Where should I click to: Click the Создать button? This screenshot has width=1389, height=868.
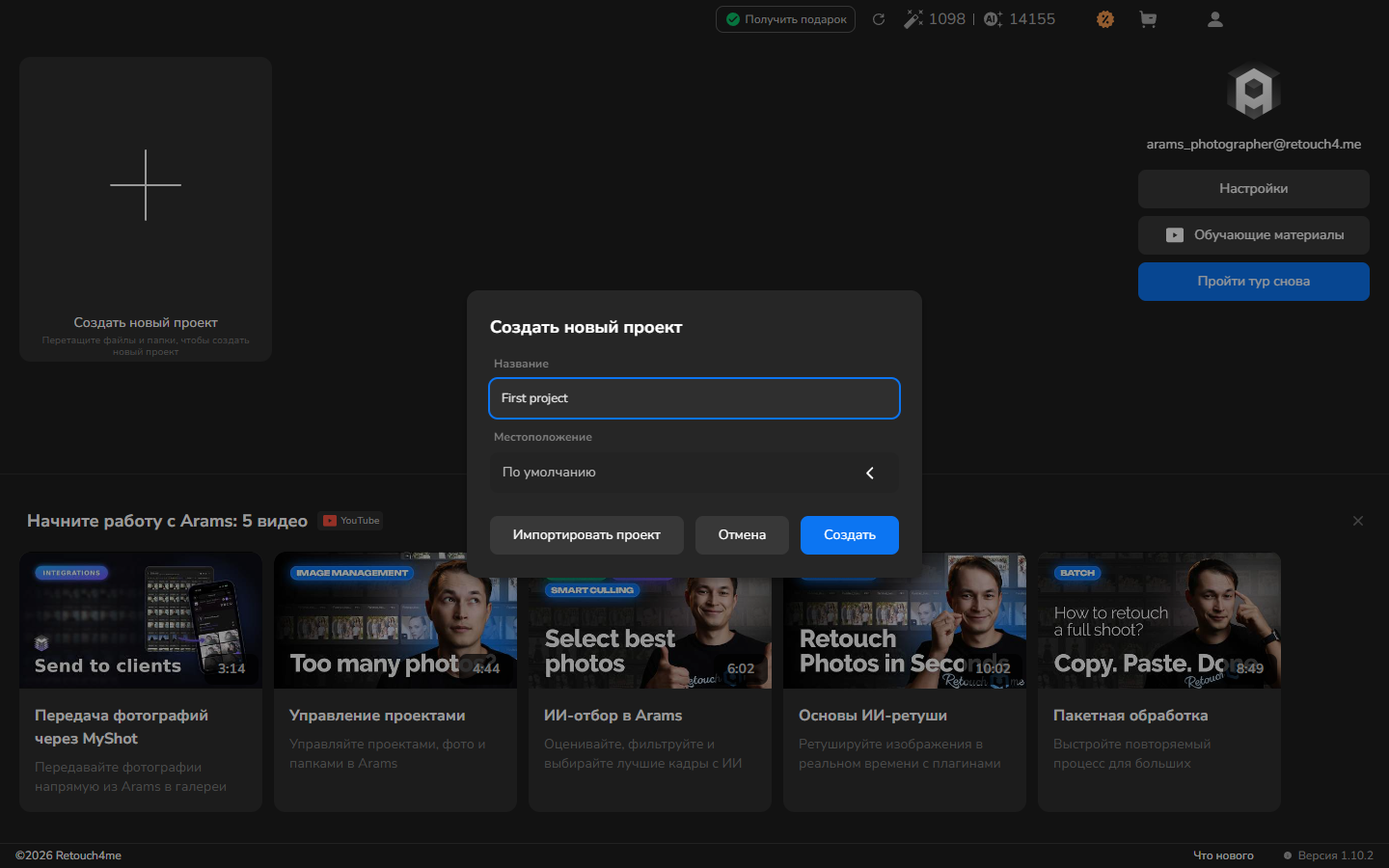pyautogui.click(x=850, y=535)
